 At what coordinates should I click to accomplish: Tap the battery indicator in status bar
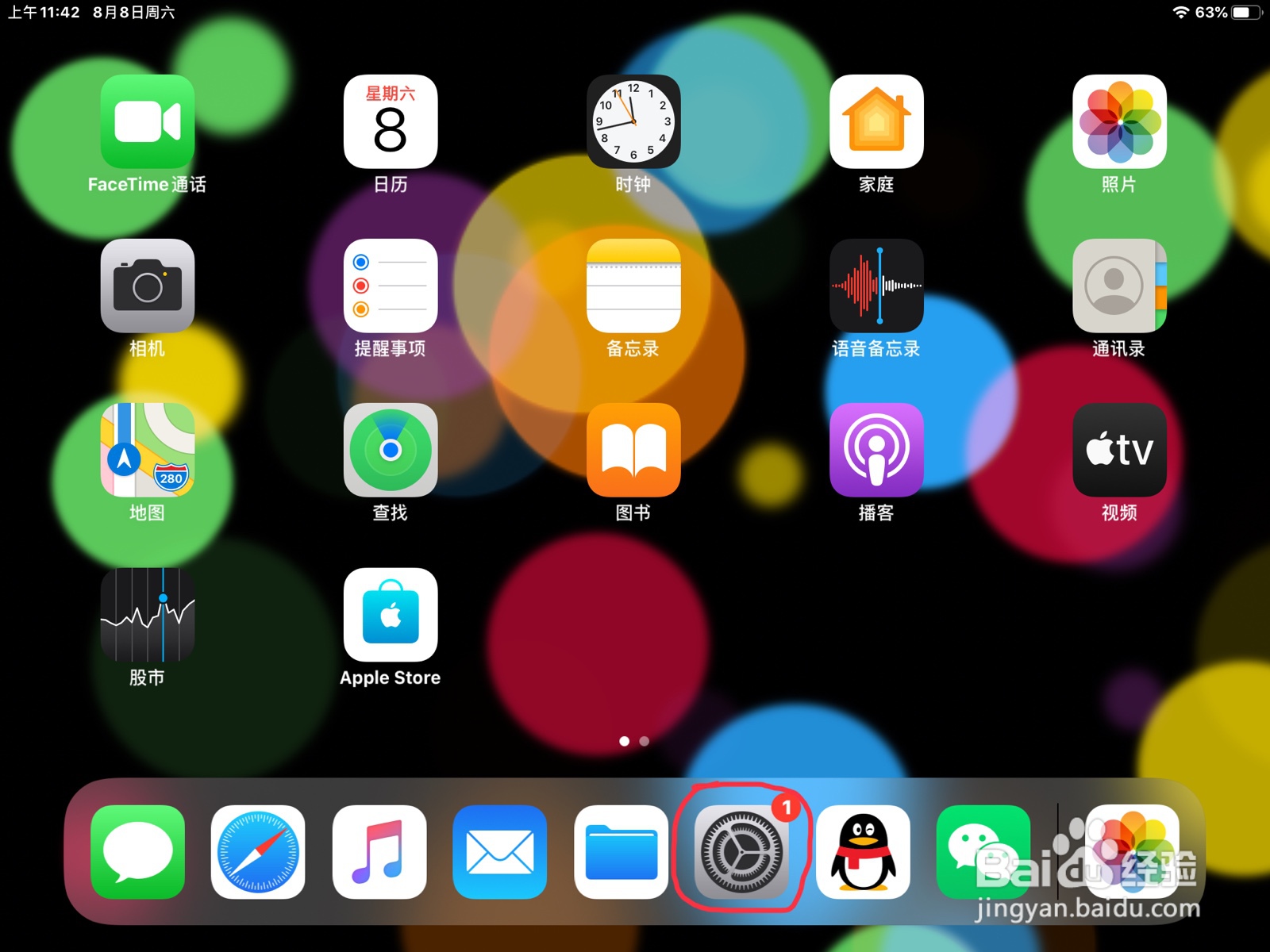coord(1247,12)
